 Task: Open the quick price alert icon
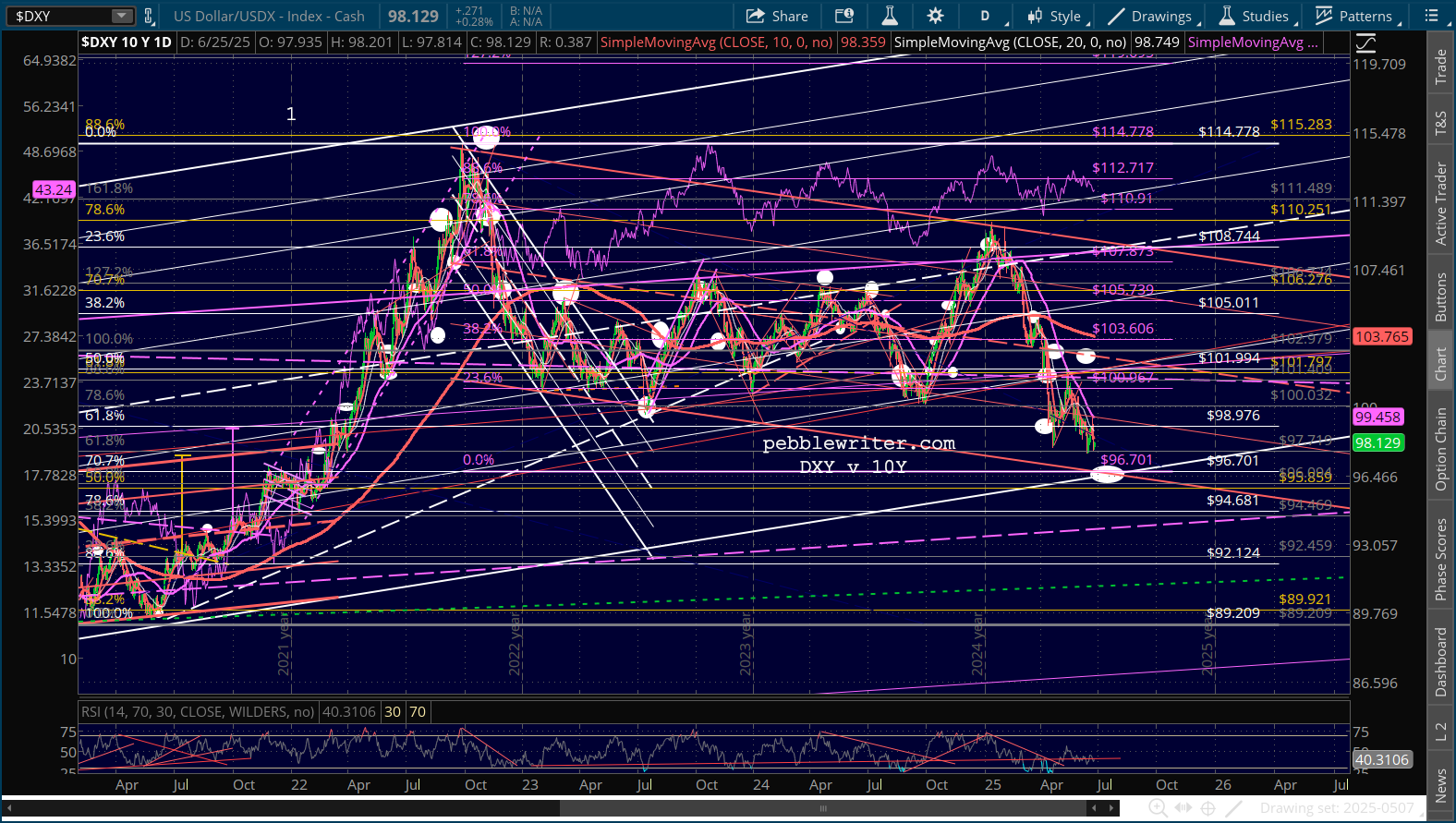(843, 16)
